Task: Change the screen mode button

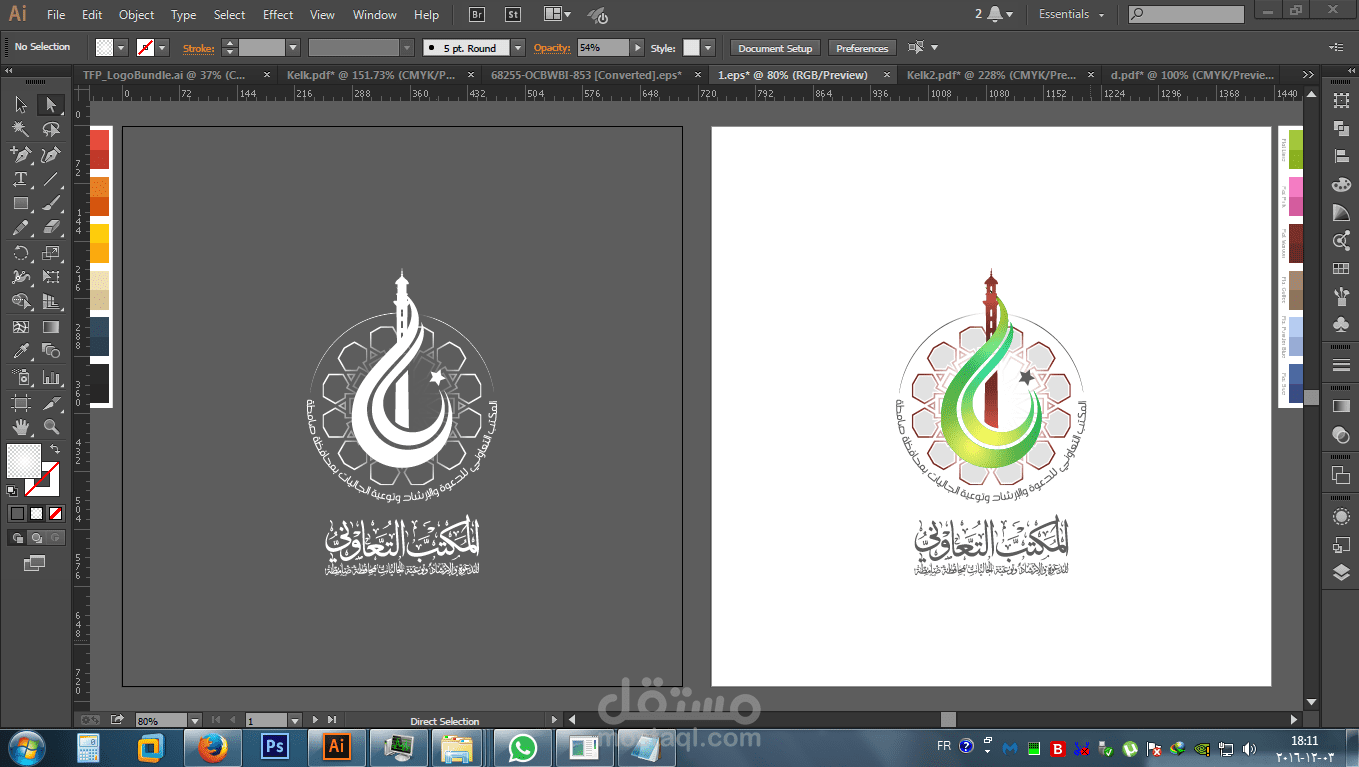Action: tap(35, 564)
